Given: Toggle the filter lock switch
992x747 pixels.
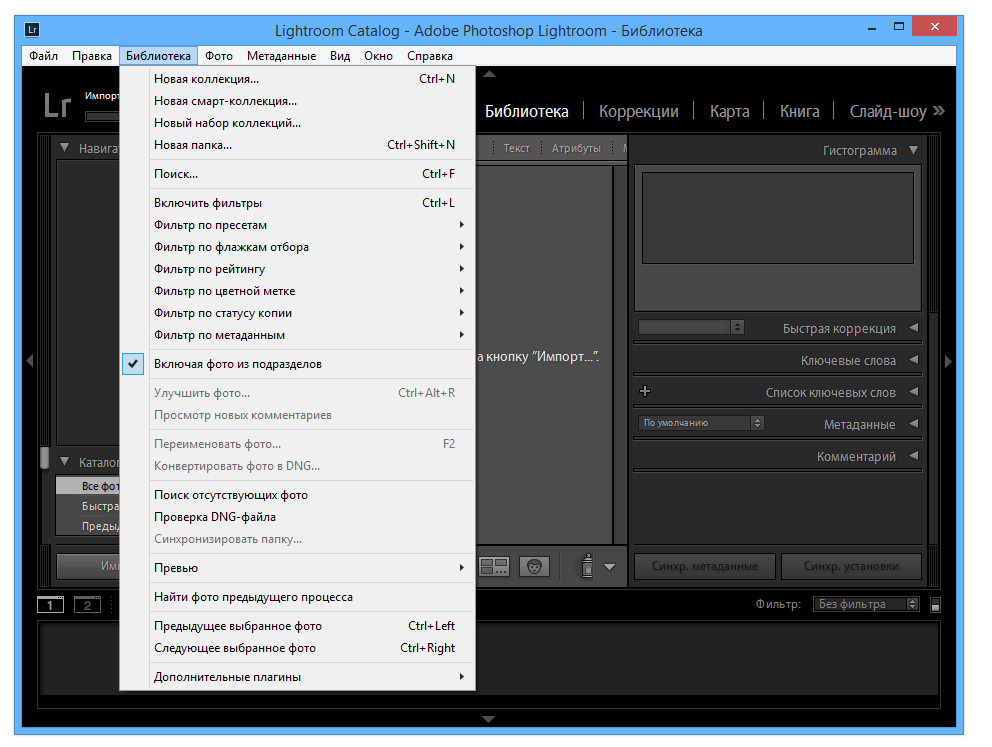Looking at the screenshot, I should 935,605.
